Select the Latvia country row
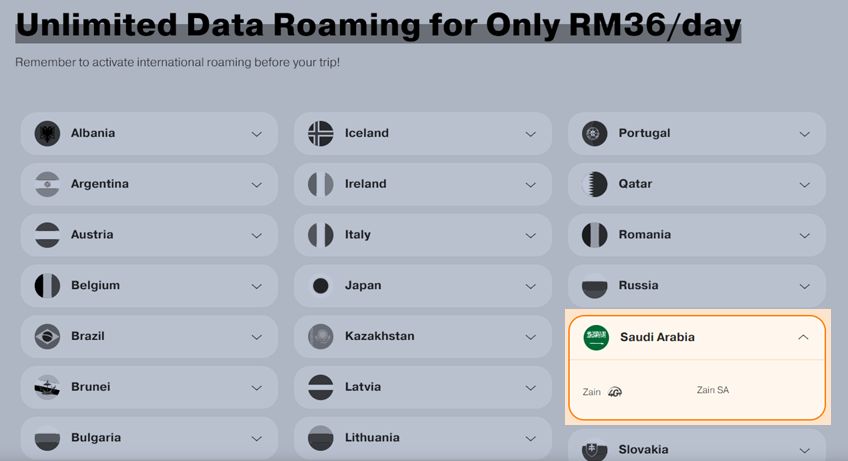The image size is (848, 461). [423, 387]
